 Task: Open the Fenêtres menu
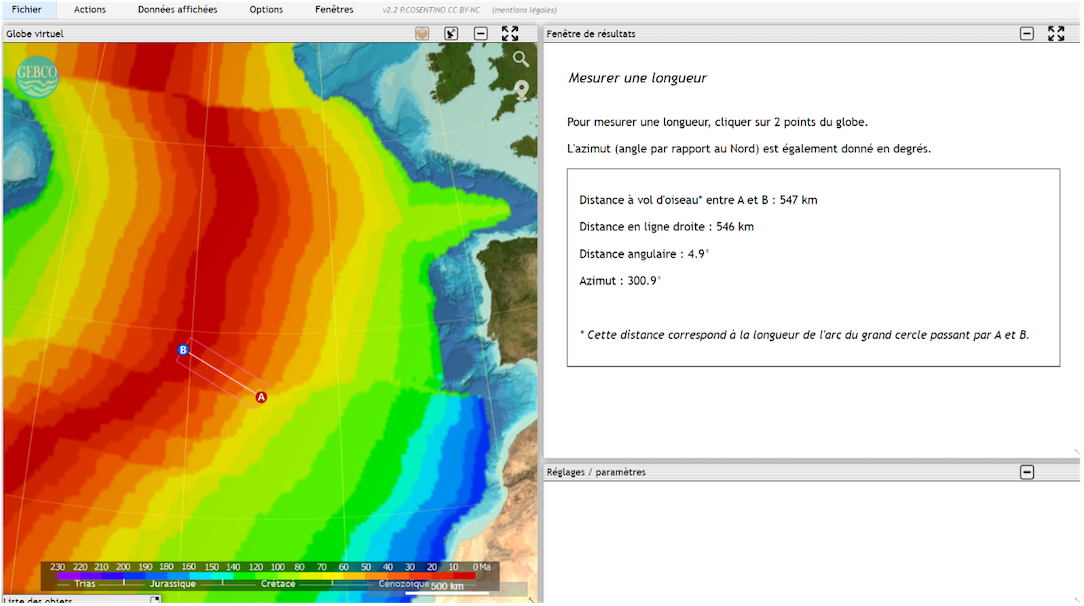tap(334, 9)
